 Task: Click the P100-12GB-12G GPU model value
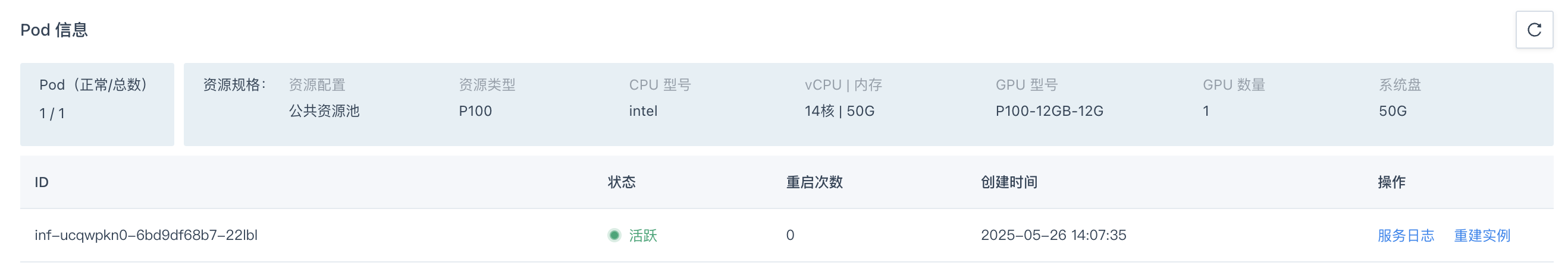pos(1049,111)
